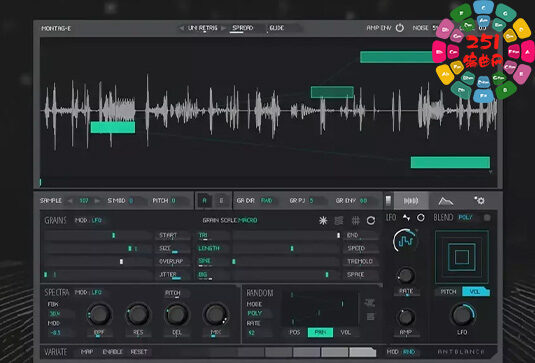This screenshot has height=363, width=535.
Task: Open the SINE dropdown beside TREMOLO
Action: coord(205,261)
